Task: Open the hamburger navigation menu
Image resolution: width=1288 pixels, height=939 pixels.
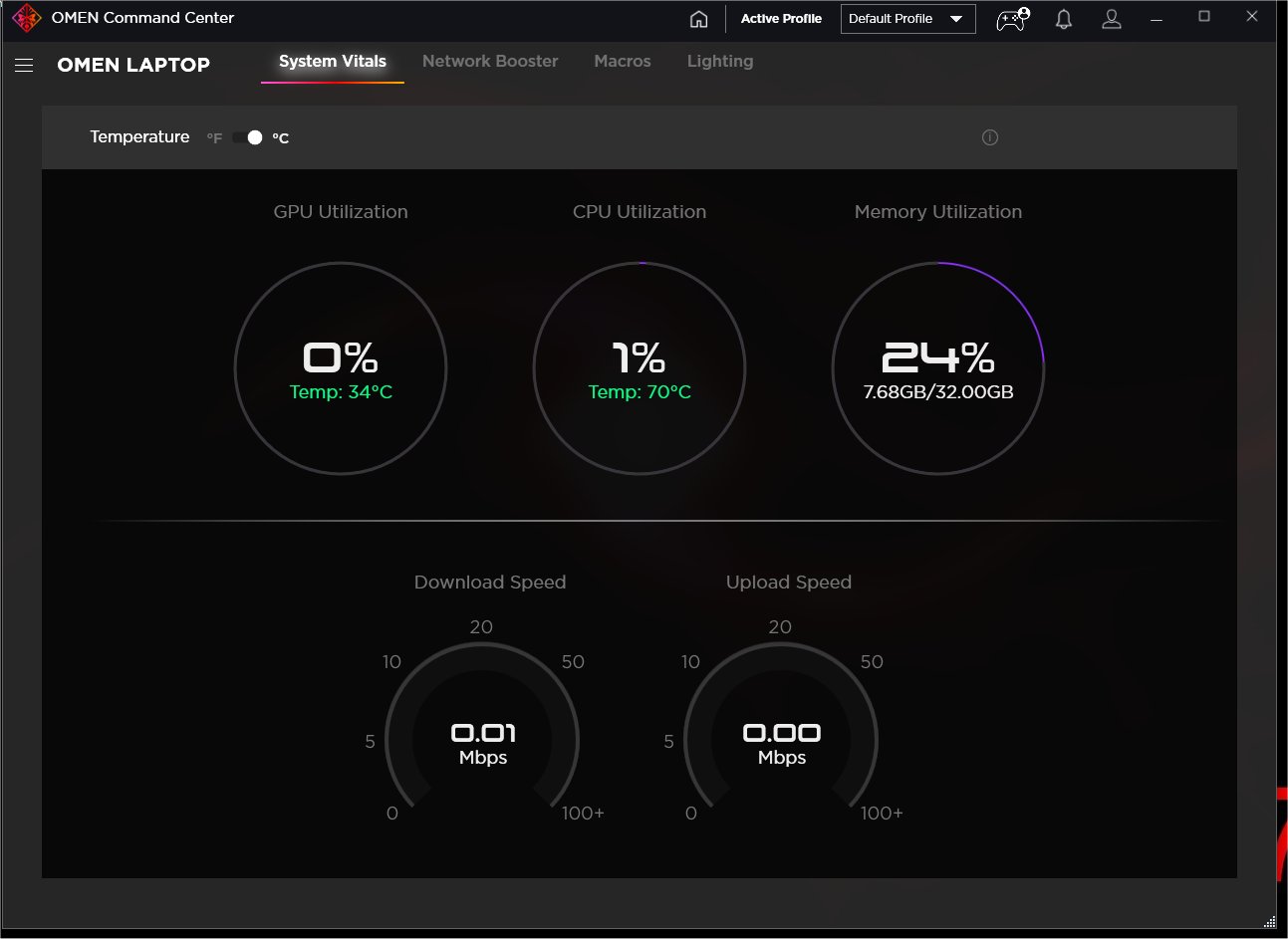Action: (23, 64)
